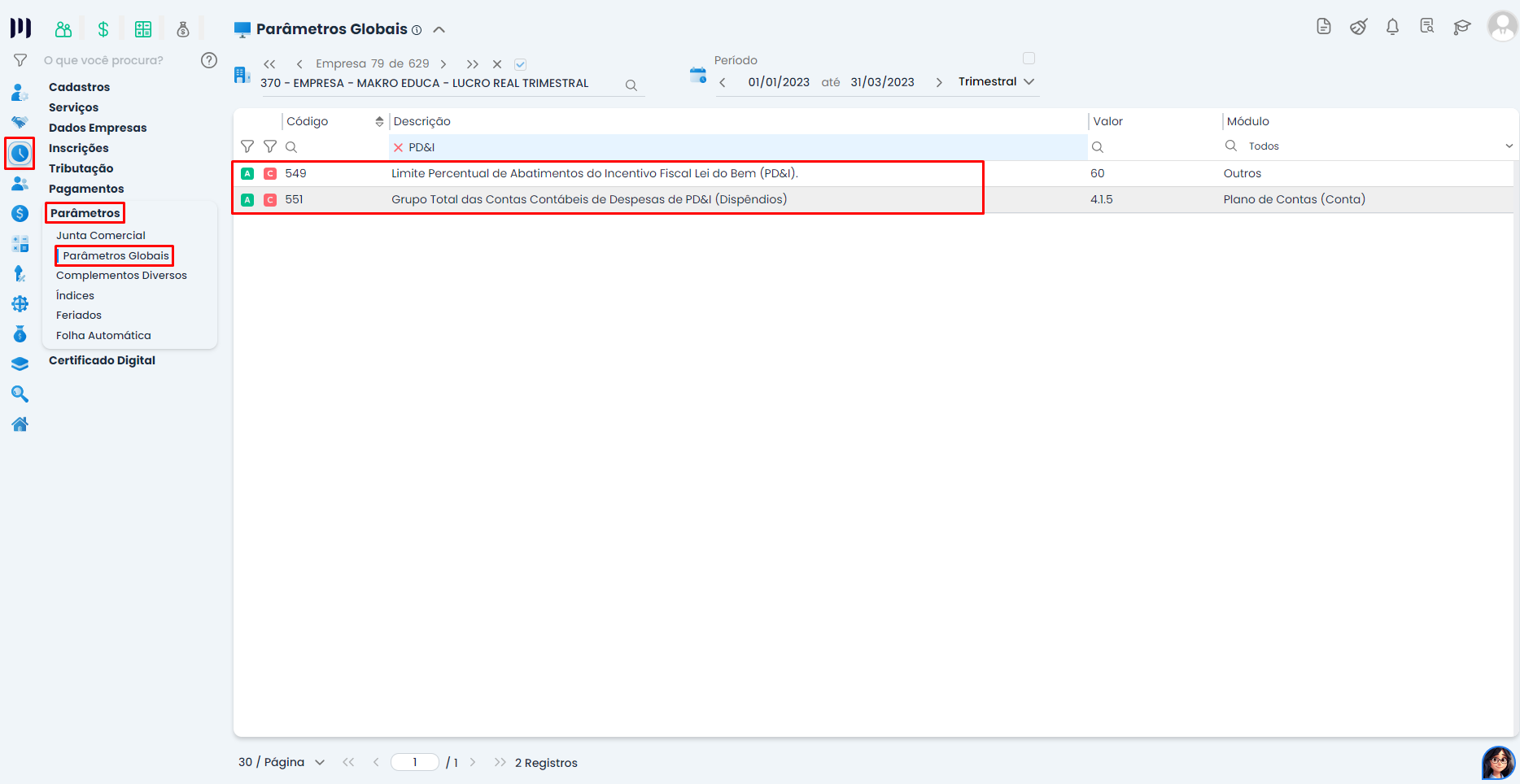Toggle the checkbox beside company navigation

[521, 64]
